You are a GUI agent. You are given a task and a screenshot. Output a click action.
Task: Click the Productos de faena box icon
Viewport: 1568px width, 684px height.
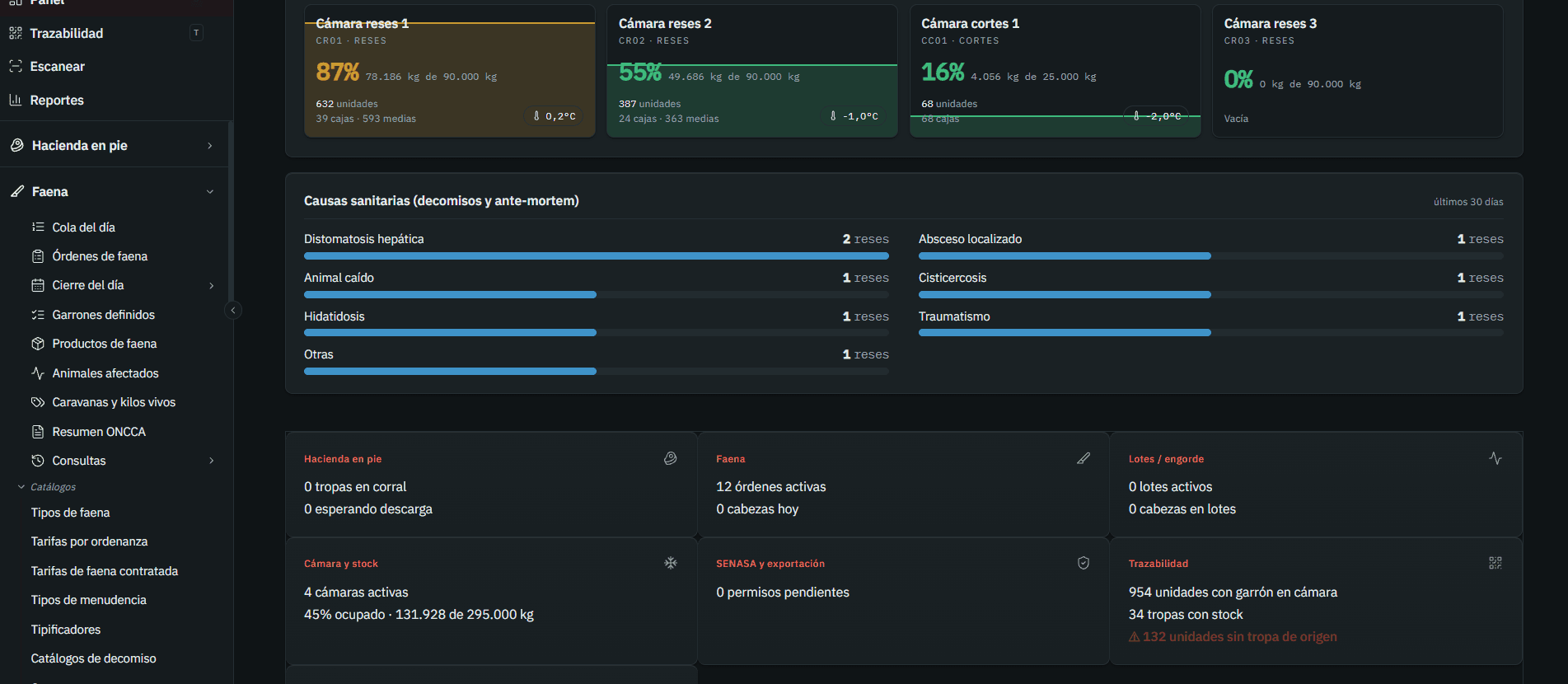[x=38, y=344]
